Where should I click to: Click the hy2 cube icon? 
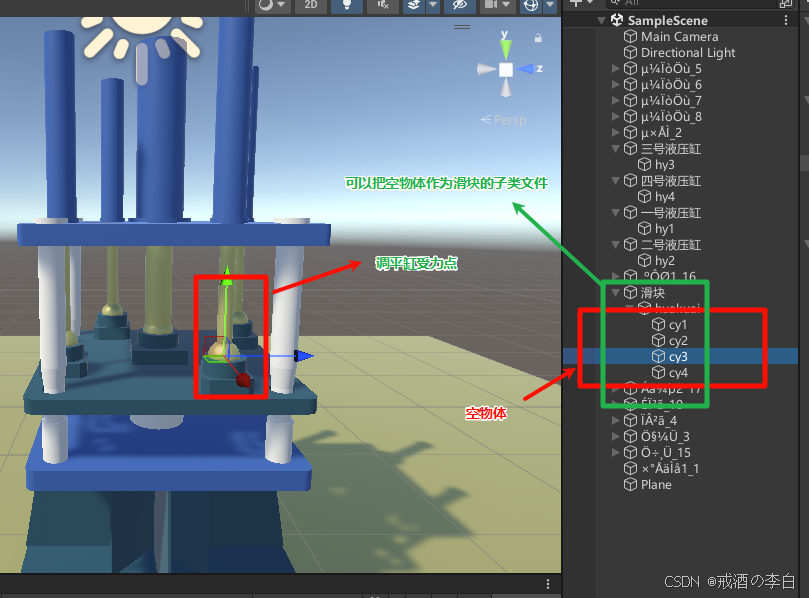644,260
